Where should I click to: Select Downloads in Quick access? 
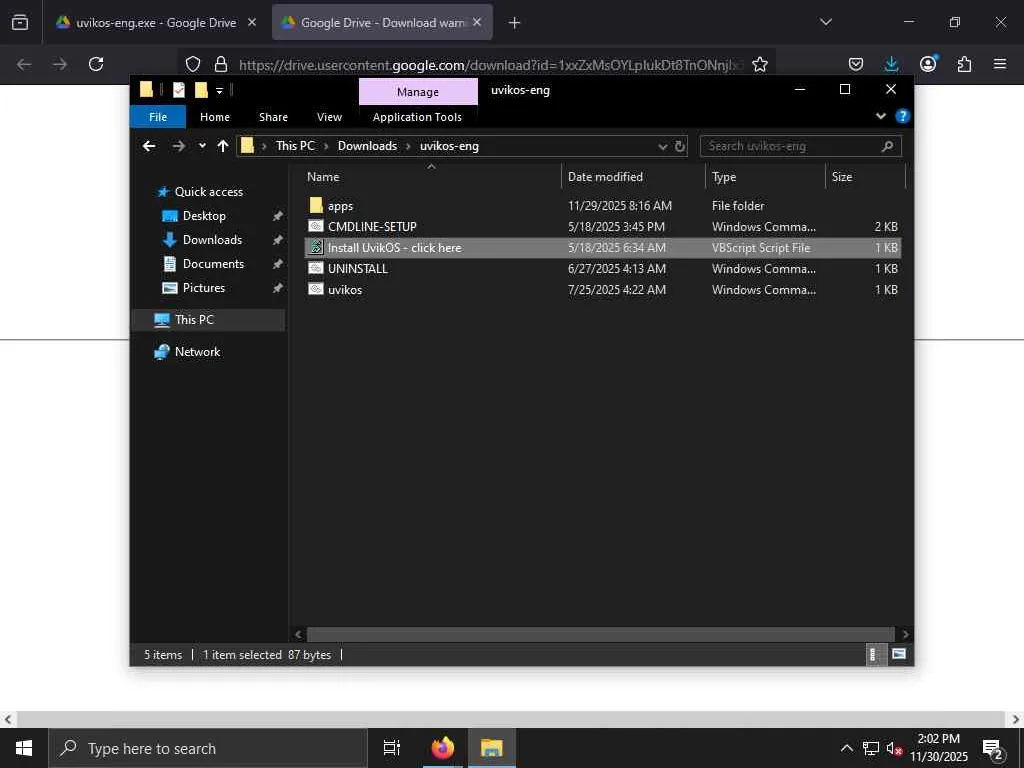click(212, 240)
